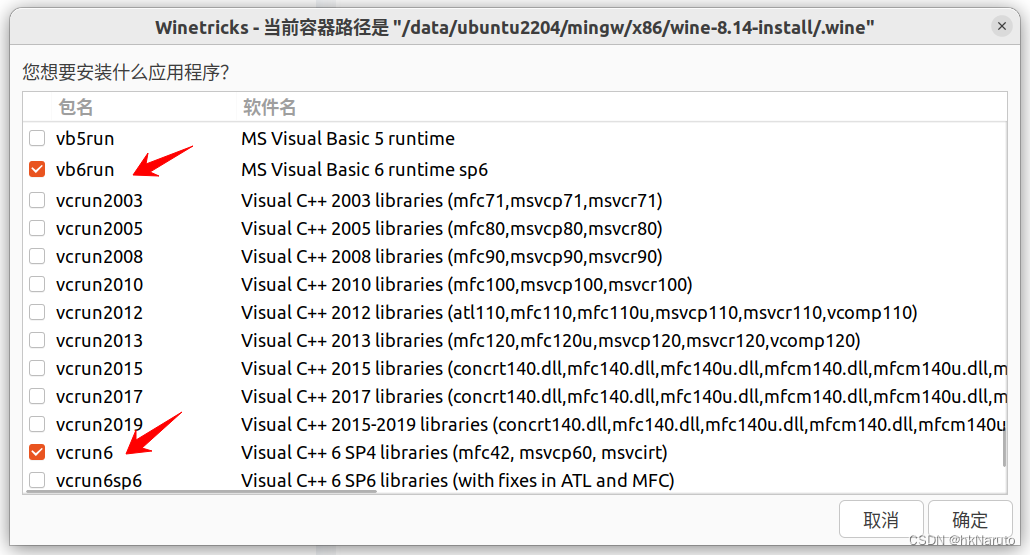Screen dimensions: 1030x555
Task: Click the Visual C++ 6 SP6 libraries description
Action: [457, 481]
